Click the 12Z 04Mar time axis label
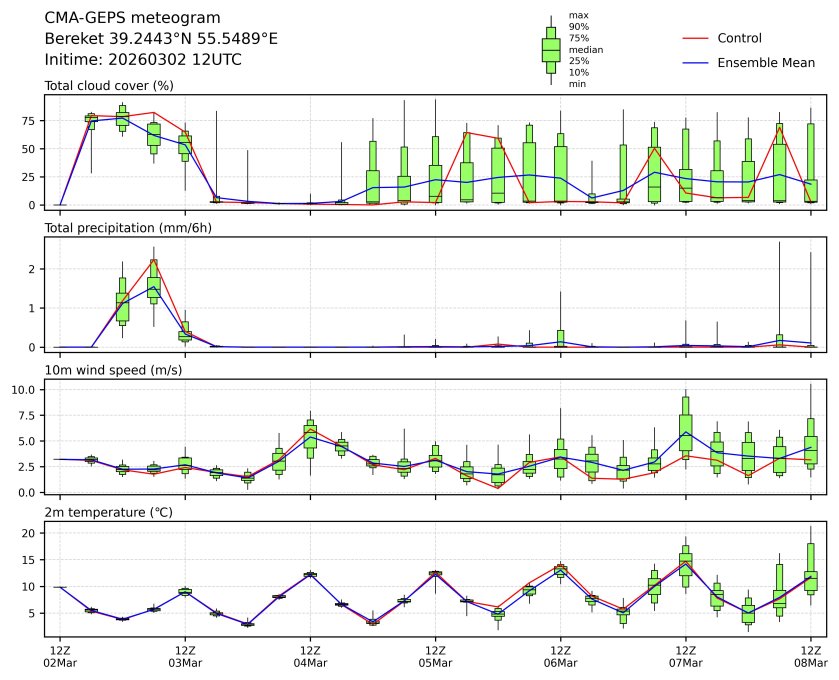Image resolution: width=839 pixels, height=680 pixels. [x=310, y=657]
